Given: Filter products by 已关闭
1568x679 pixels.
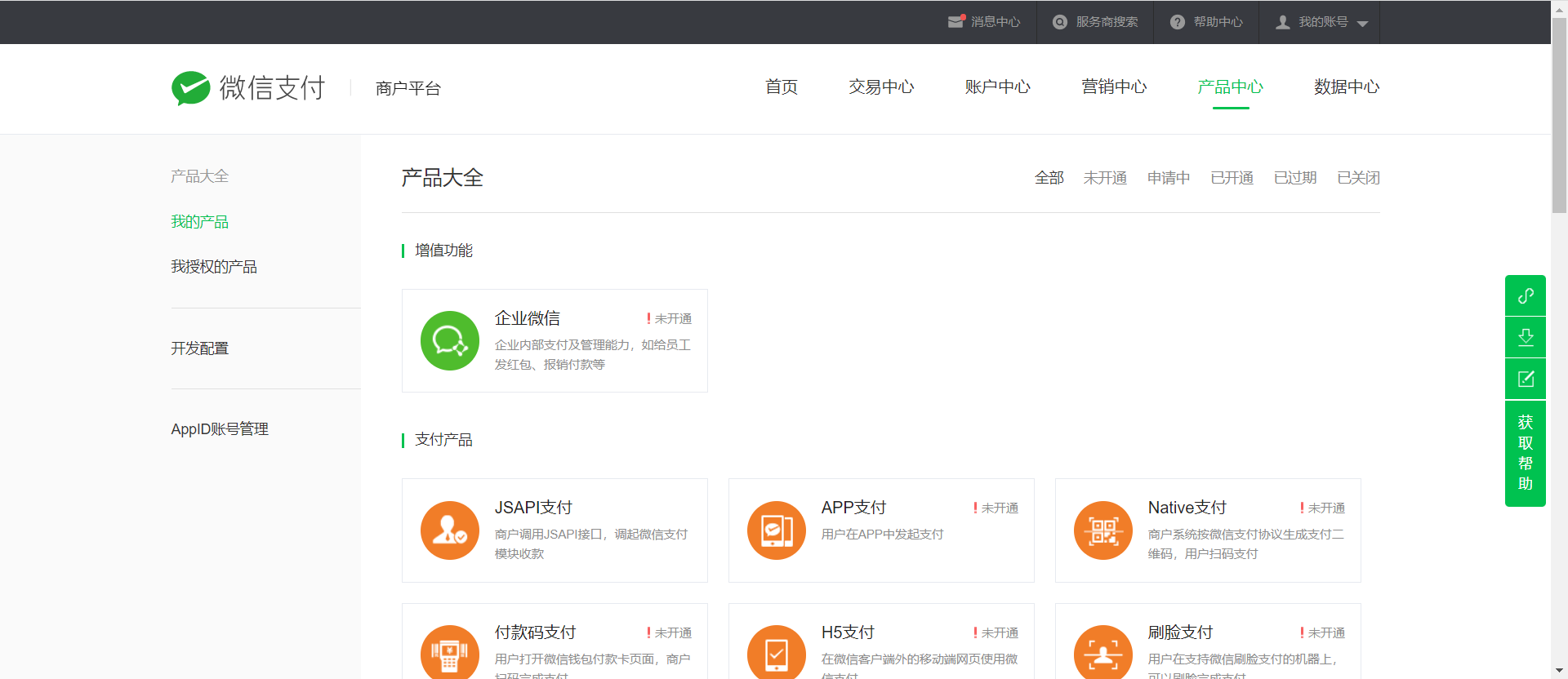Looking at the screenshot, I should point(1358,178).
